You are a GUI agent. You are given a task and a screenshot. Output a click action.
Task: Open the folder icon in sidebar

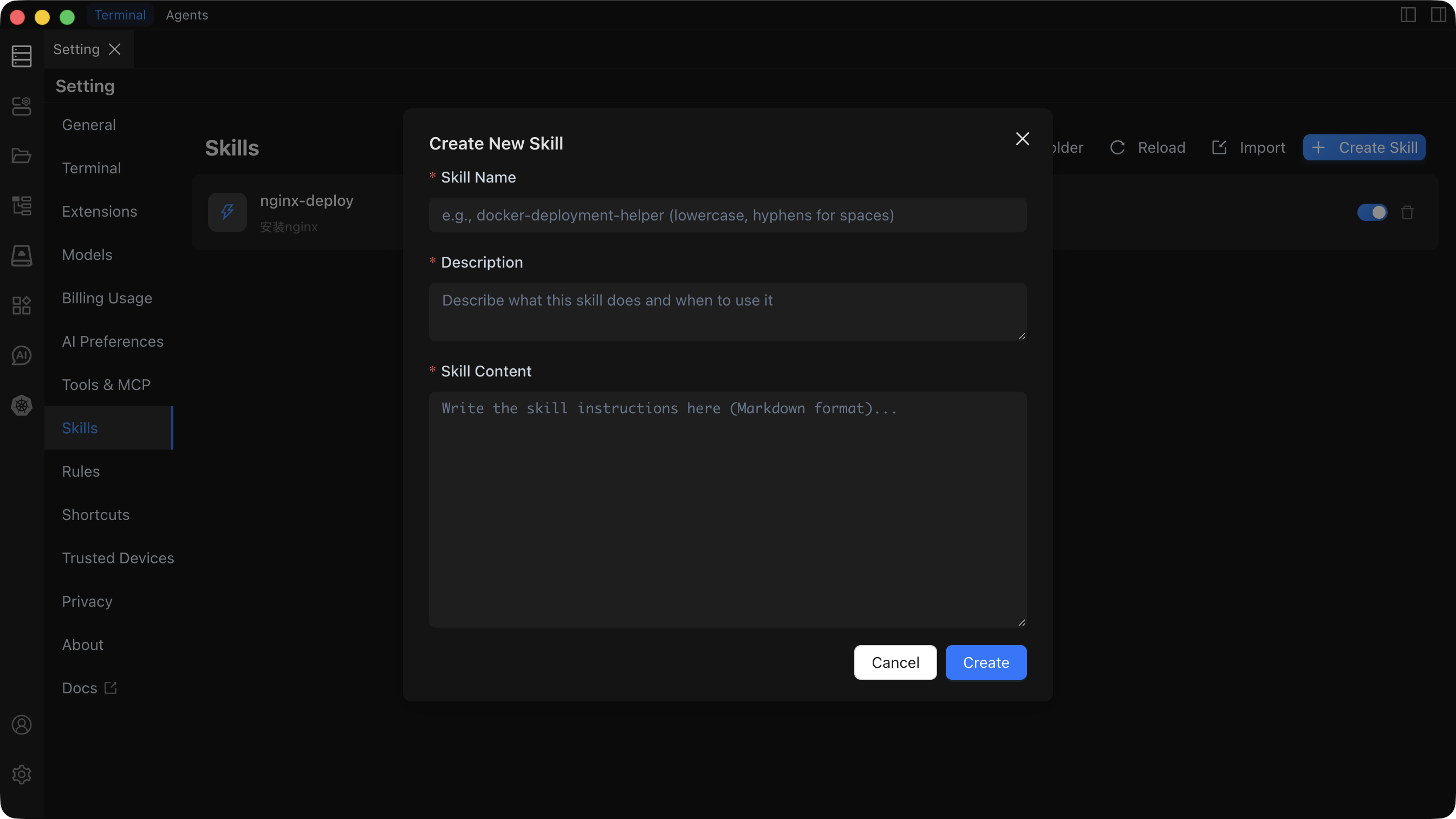(22, 155)
